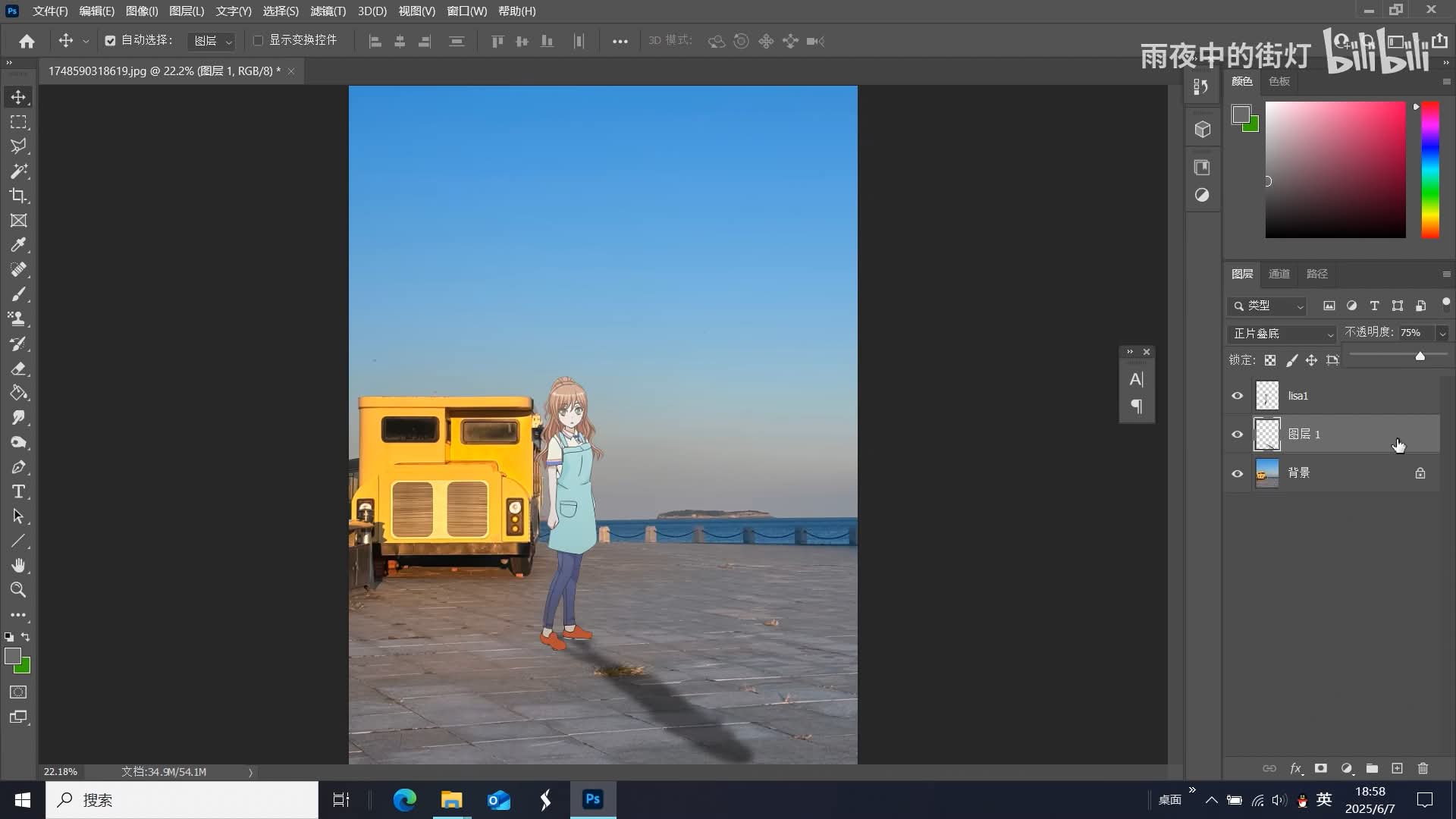Enable Show Transform Controls checkbox
The width and height of the screenshot is (1456, 819).
pyautogui.click(x=258, y=41)
